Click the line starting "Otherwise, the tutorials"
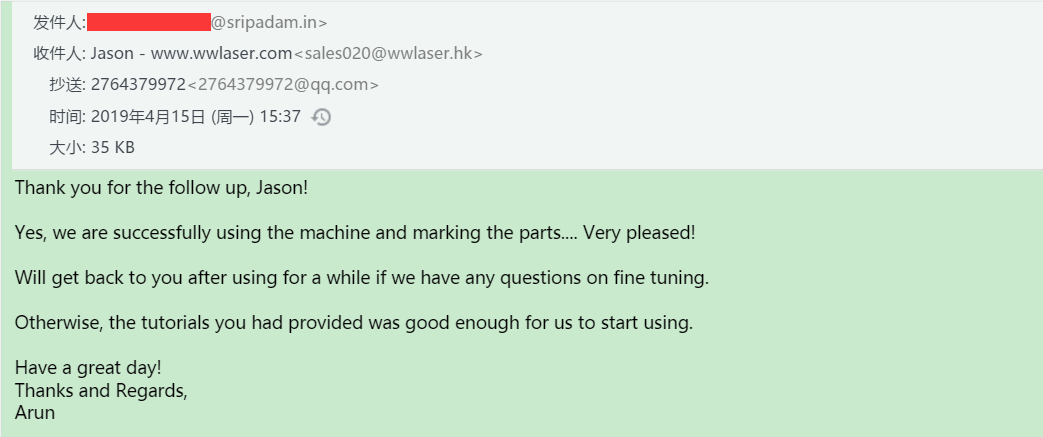Image resolution: width=1043 pixels, height=437 pixels. (354, 324)
